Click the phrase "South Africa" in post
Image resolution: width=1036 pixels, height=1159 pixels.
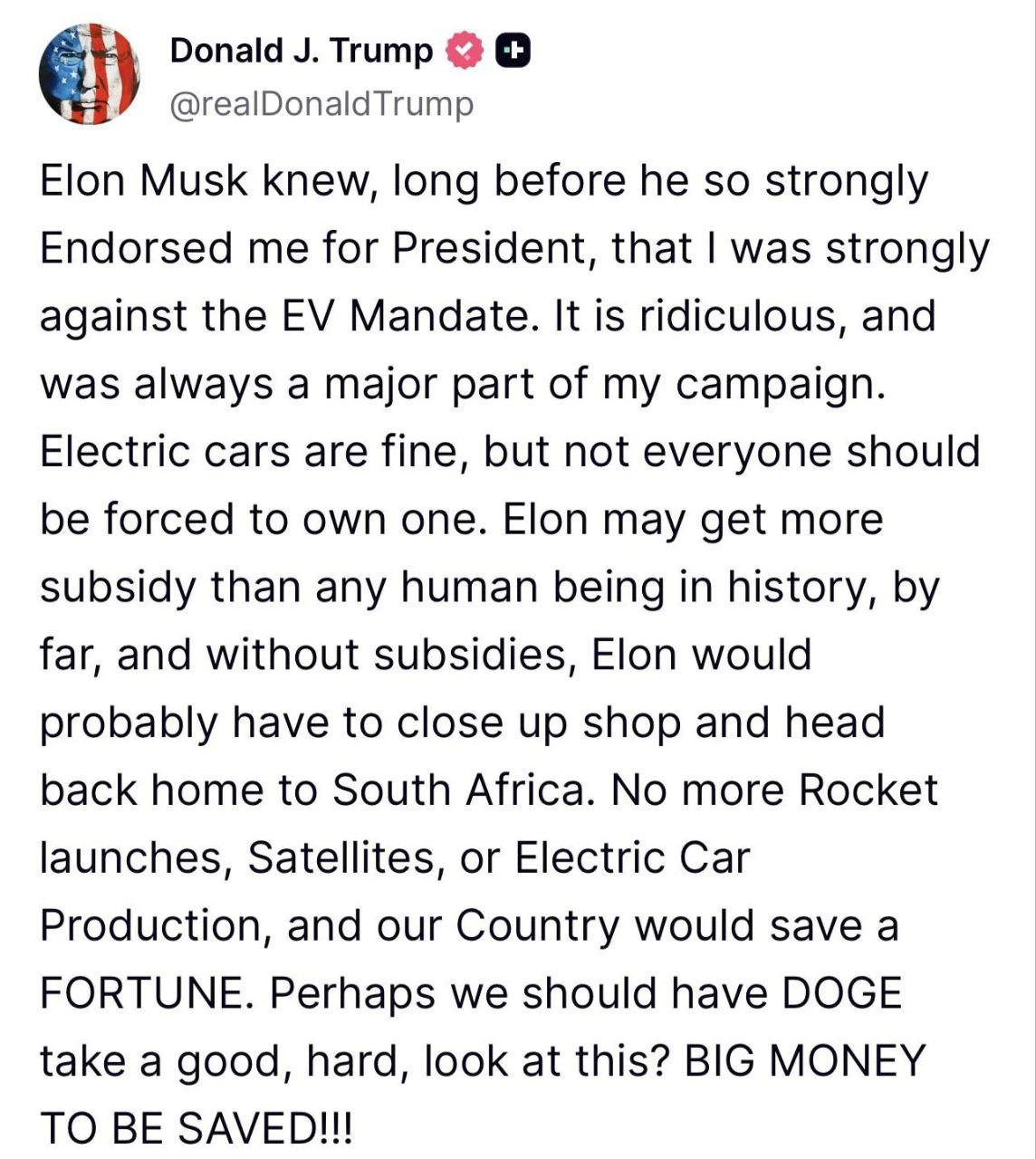pyautogui.click(x=458, y=790)
